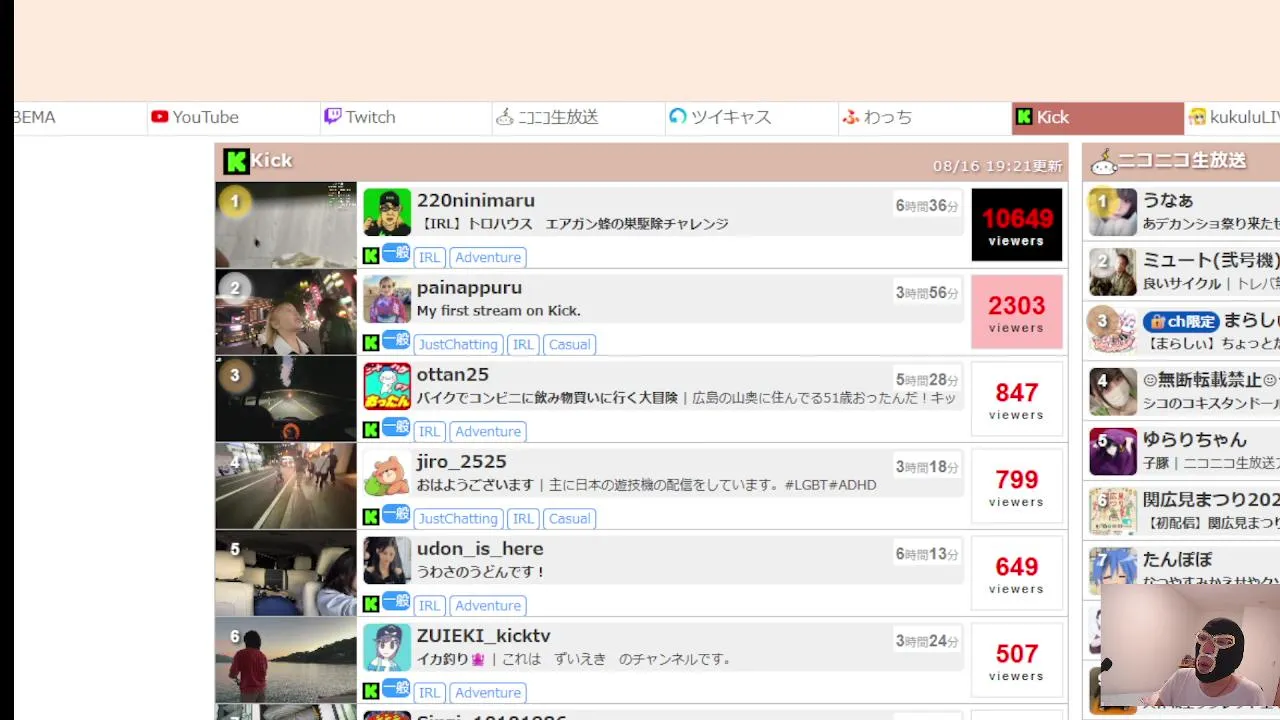1280x720 pixels.
Task: Open ZUIEKI_kicktv avatar icon
Action: click(x=387, y=647)
